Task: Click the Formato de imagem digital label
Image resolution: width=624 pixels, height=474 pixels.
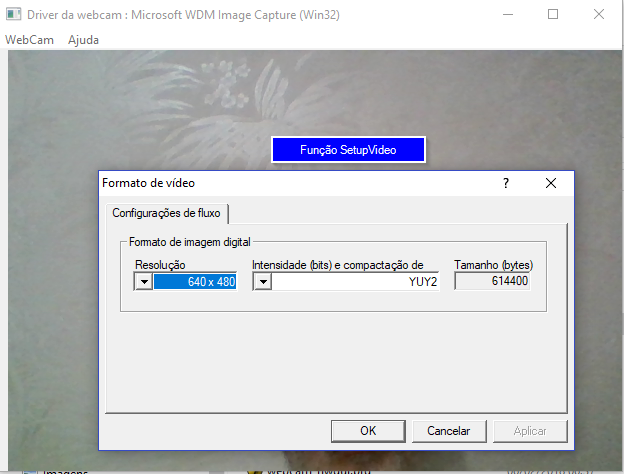Action: (x=189, y=242)
